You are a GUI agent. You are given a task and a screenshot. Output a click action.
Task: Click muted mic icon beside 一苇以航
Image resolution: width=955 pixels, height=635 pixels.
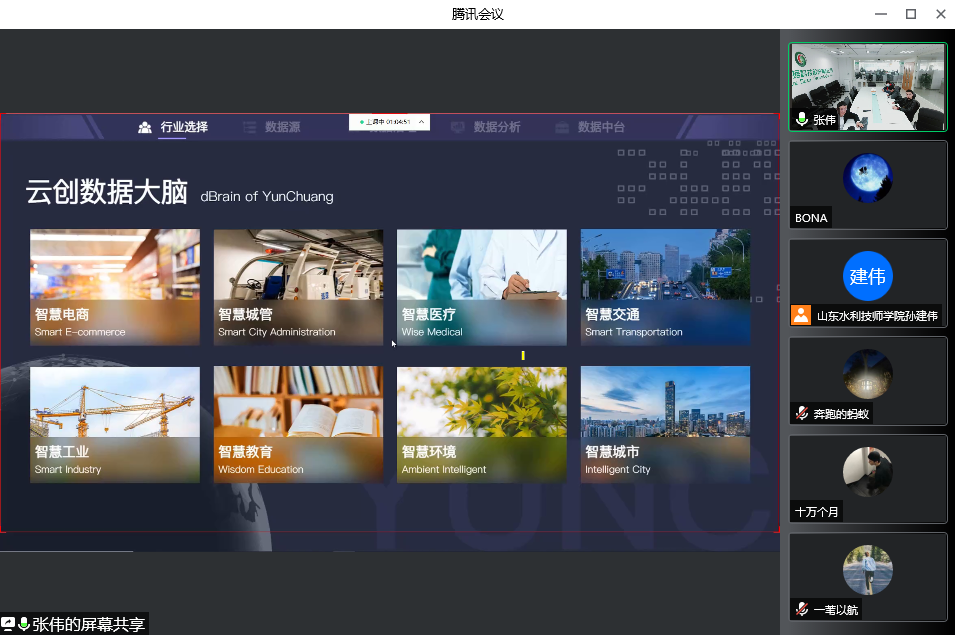coord(802,609)
